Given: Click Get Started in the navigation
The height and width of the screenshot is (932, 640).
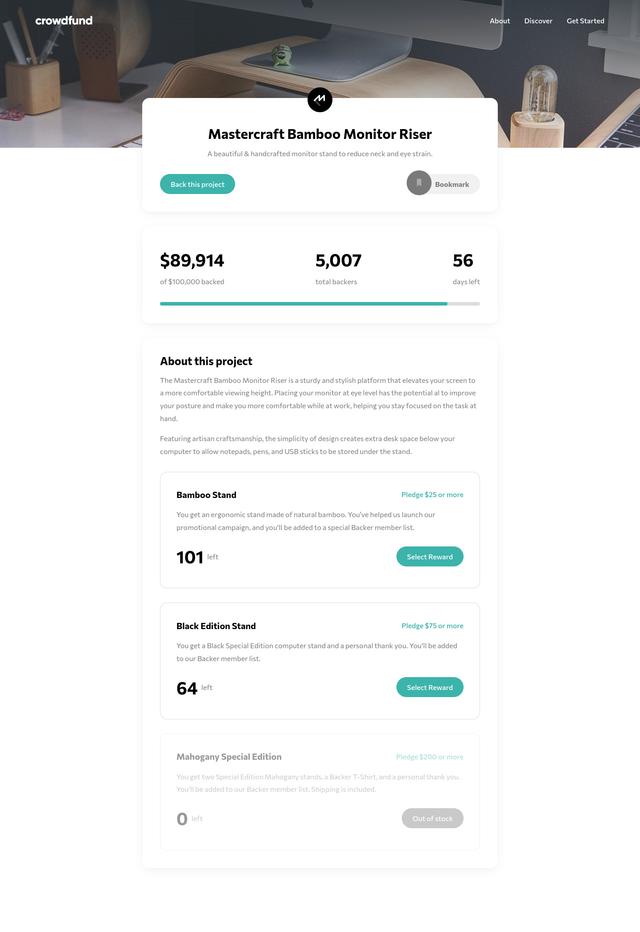Looking at the screenshot, I should (x=586, y=20).
